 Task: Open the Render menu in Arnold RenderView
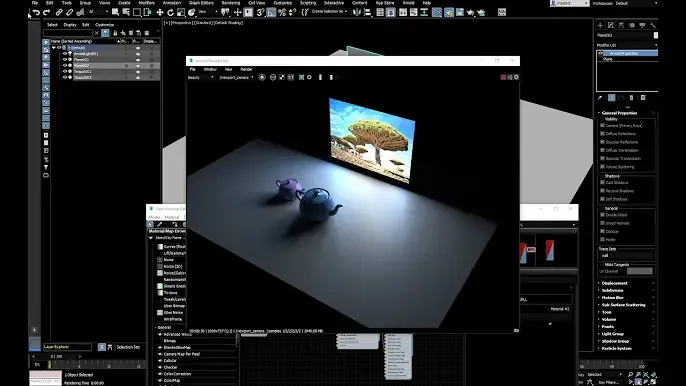pyautogui.click(x=246, y=69)
